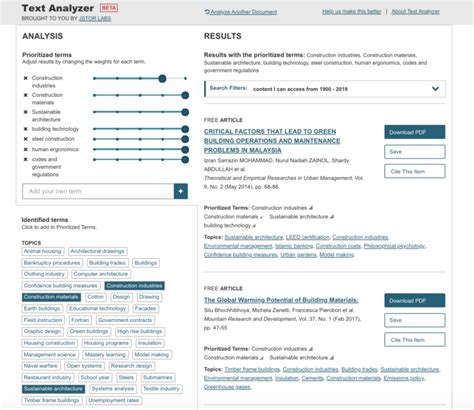
Task: Remove the codes and government regulations term
Action: [26, 160]
